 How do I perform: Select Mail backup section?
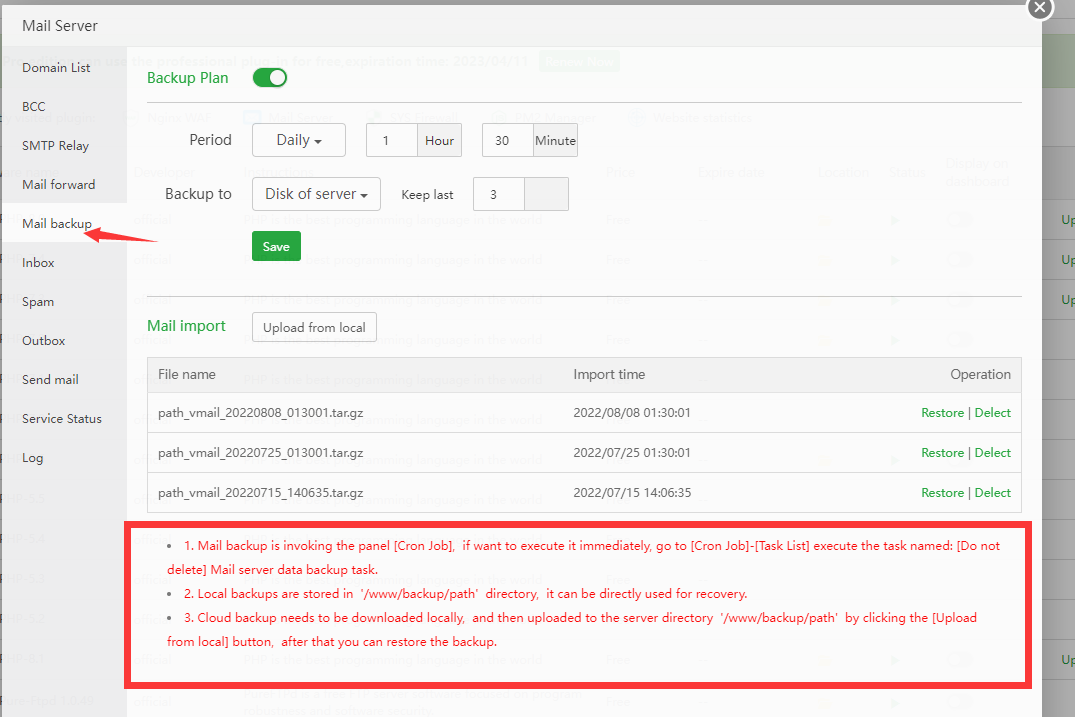pyautogui.click(x=57, y=223)
